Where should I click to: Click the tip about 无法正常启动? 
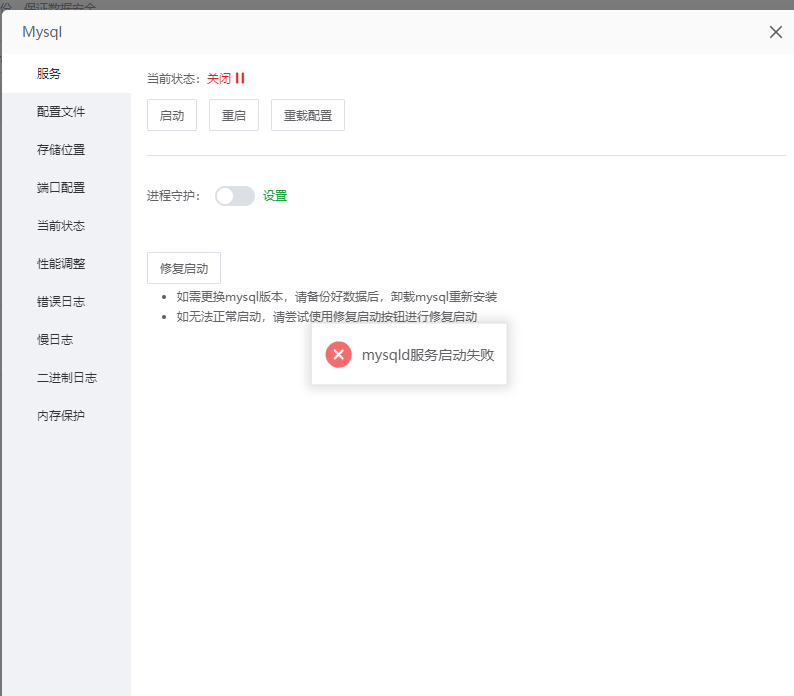(327, 317)
